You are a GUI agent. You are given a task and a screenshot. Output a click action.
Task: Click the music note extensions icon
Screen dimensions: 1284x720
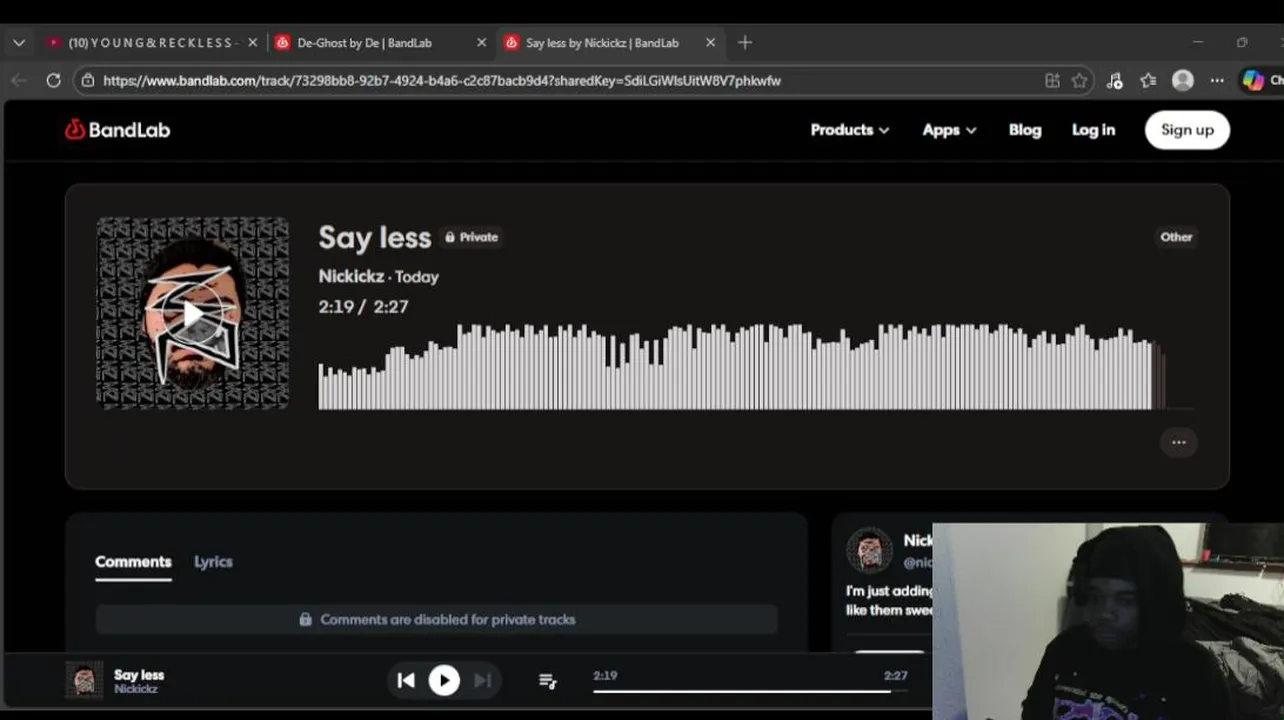click(x=1114, y=81)
